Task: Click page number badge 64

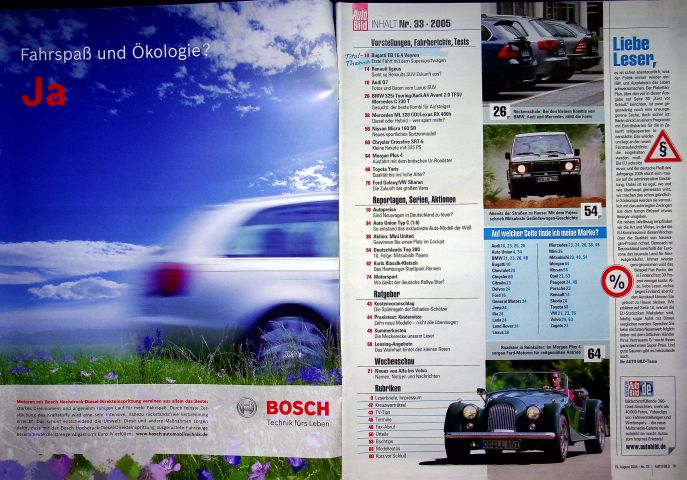Action: coord(593,353)
